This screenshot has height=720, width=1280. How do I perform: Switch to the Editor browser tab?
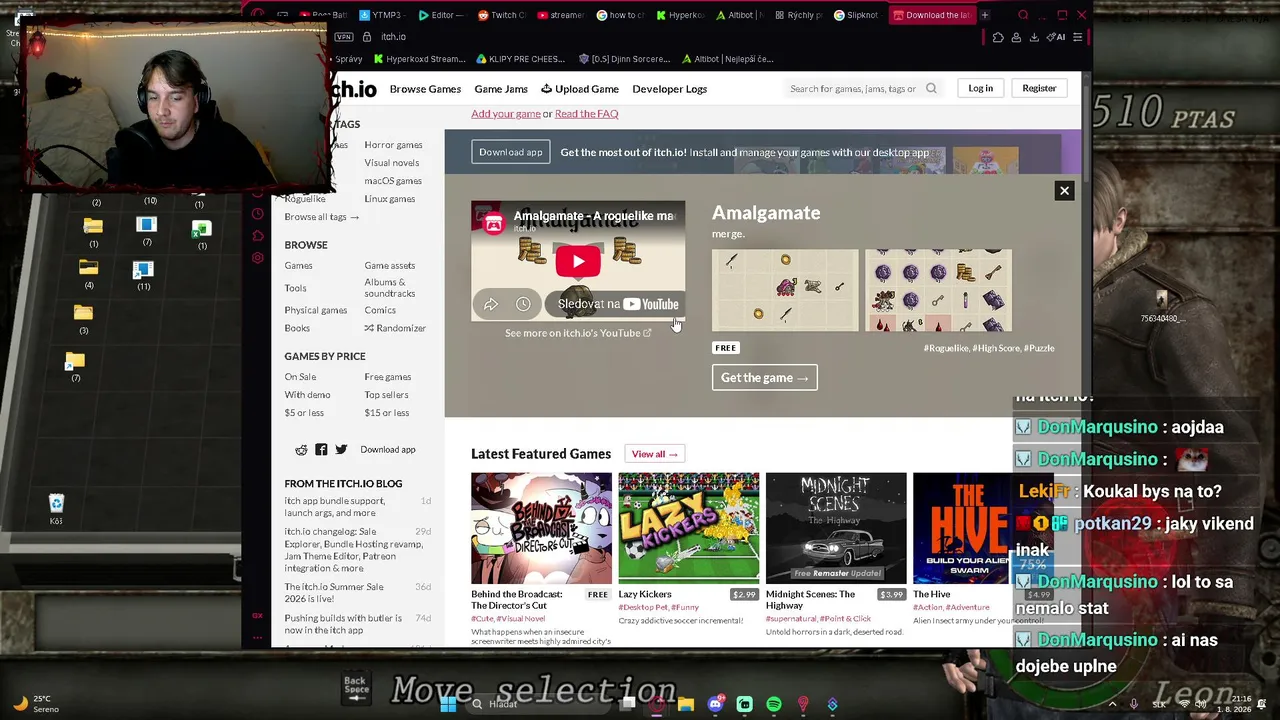(442, 15)
